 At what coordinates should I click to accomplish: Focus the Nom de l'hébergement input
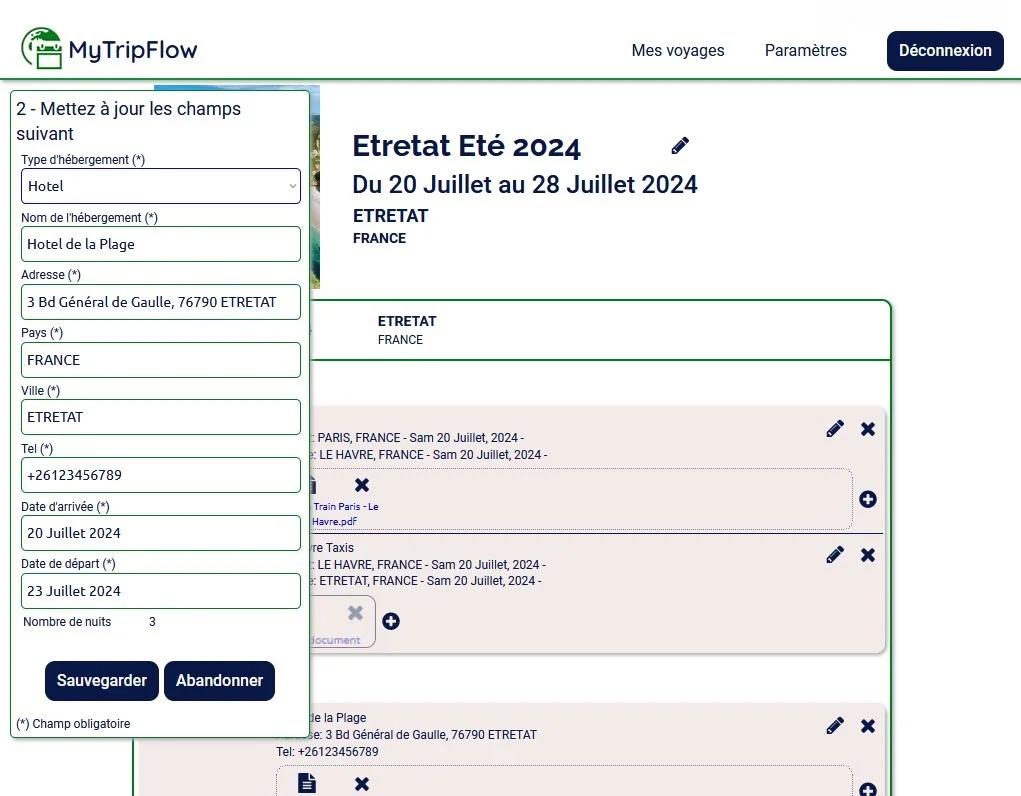click(x=161, y=244)
